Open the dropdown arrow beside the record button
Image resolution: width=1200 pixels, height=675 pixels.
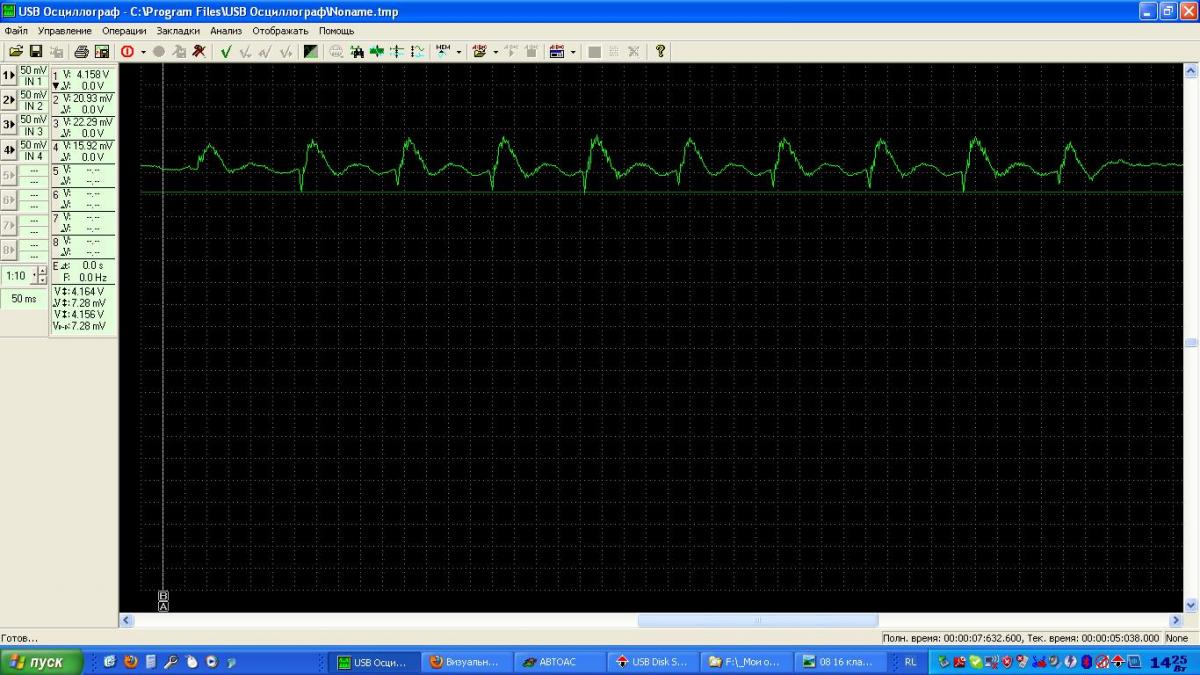point(143,51)
